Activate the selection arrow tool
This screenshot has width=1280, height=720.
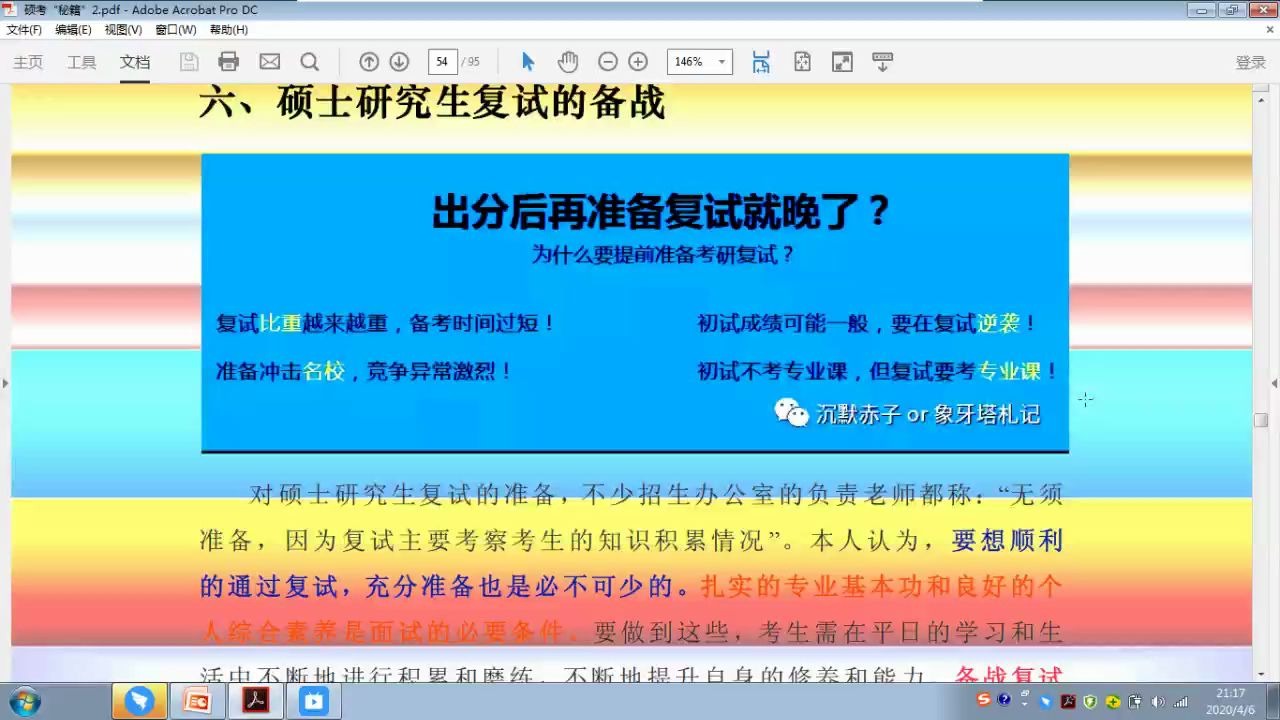click(528, 61)
